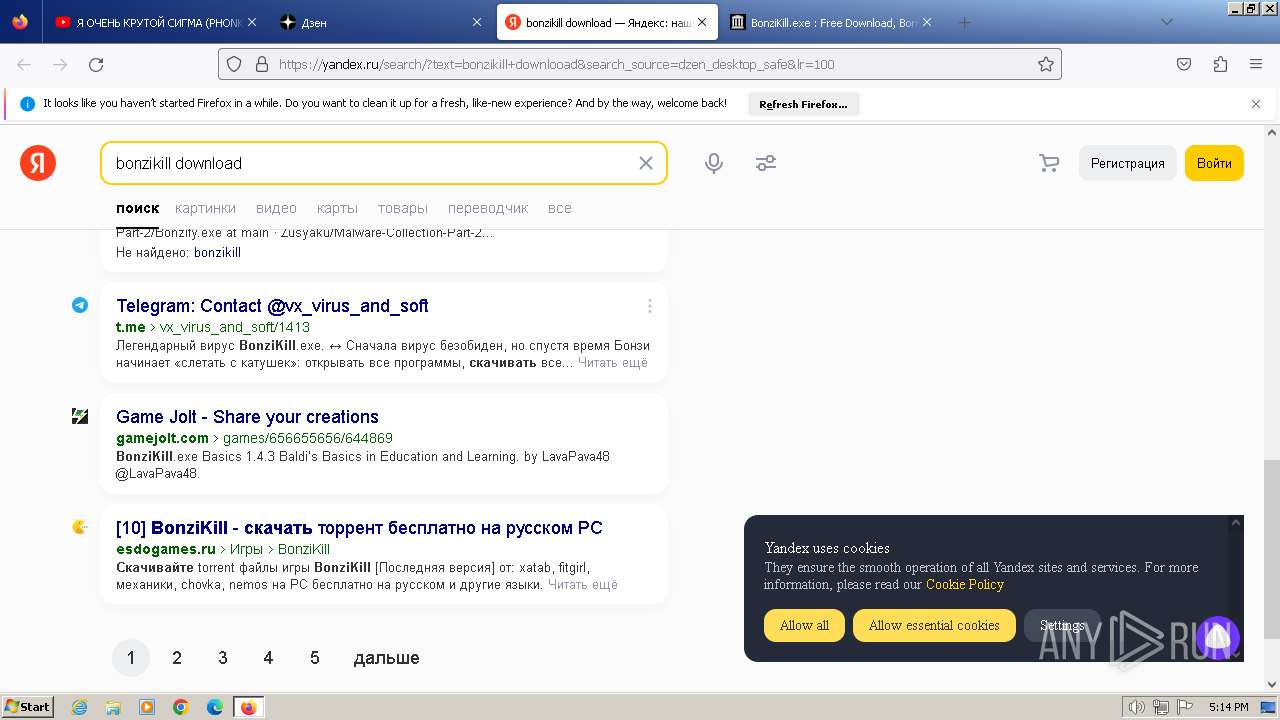1280x720 pixels.
Task: Open Windows Explorer from taskbar
Action: pyautogui.click(x=113, y=707)
